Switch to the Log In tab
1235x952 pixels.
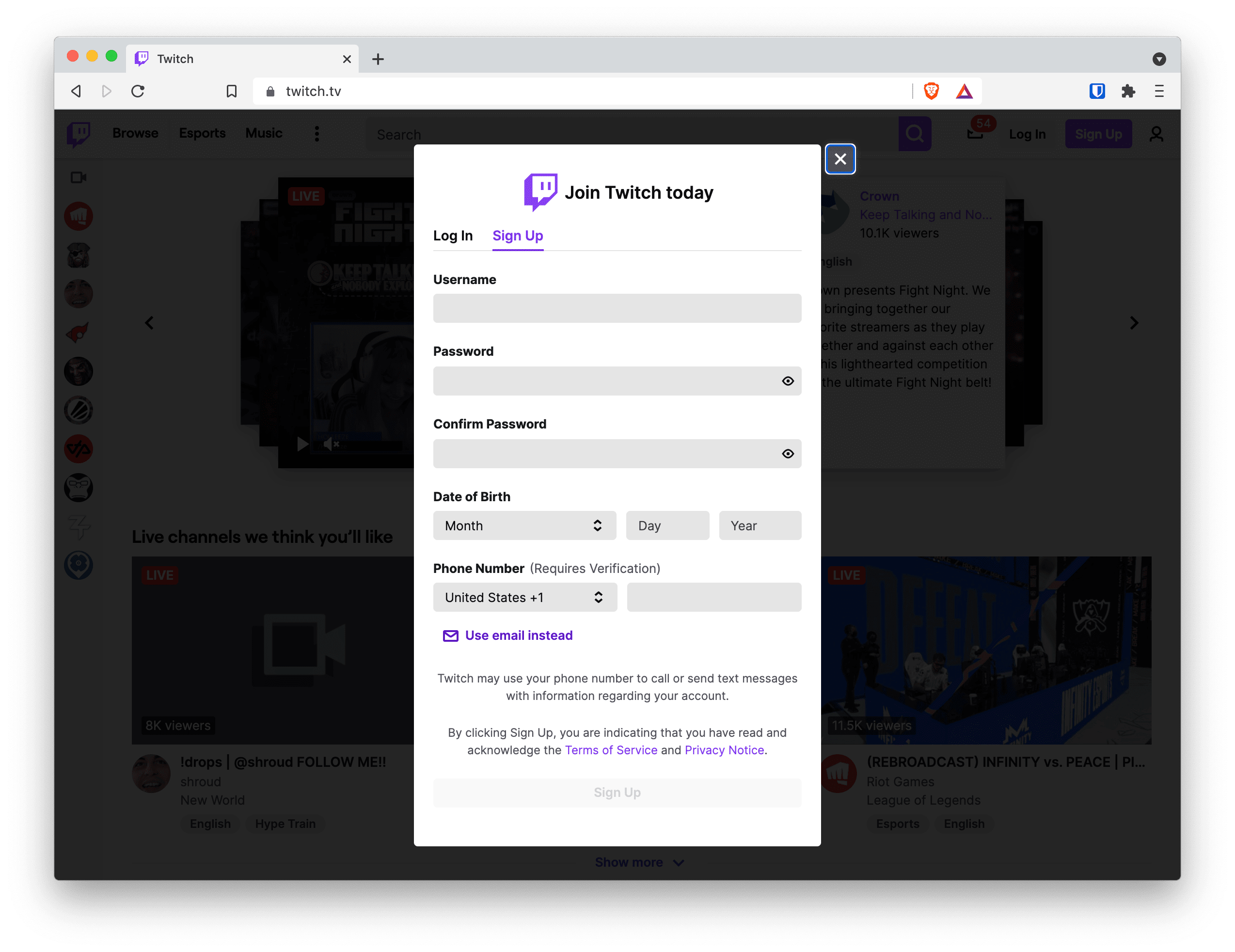452,235
